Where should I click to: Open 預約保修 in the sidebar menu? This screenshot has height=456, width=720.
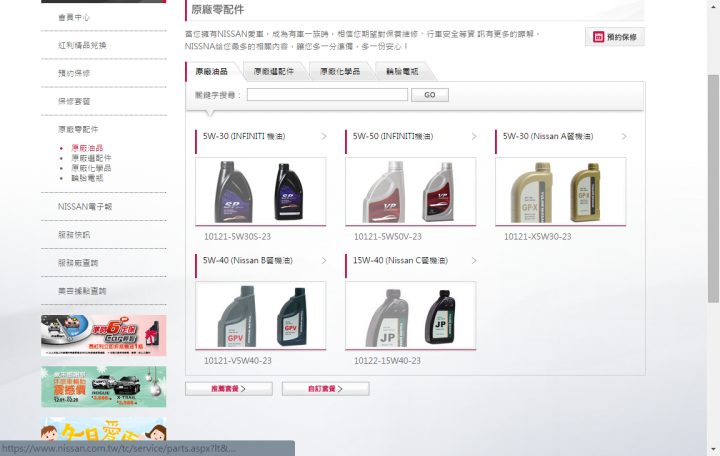[74, 73]
